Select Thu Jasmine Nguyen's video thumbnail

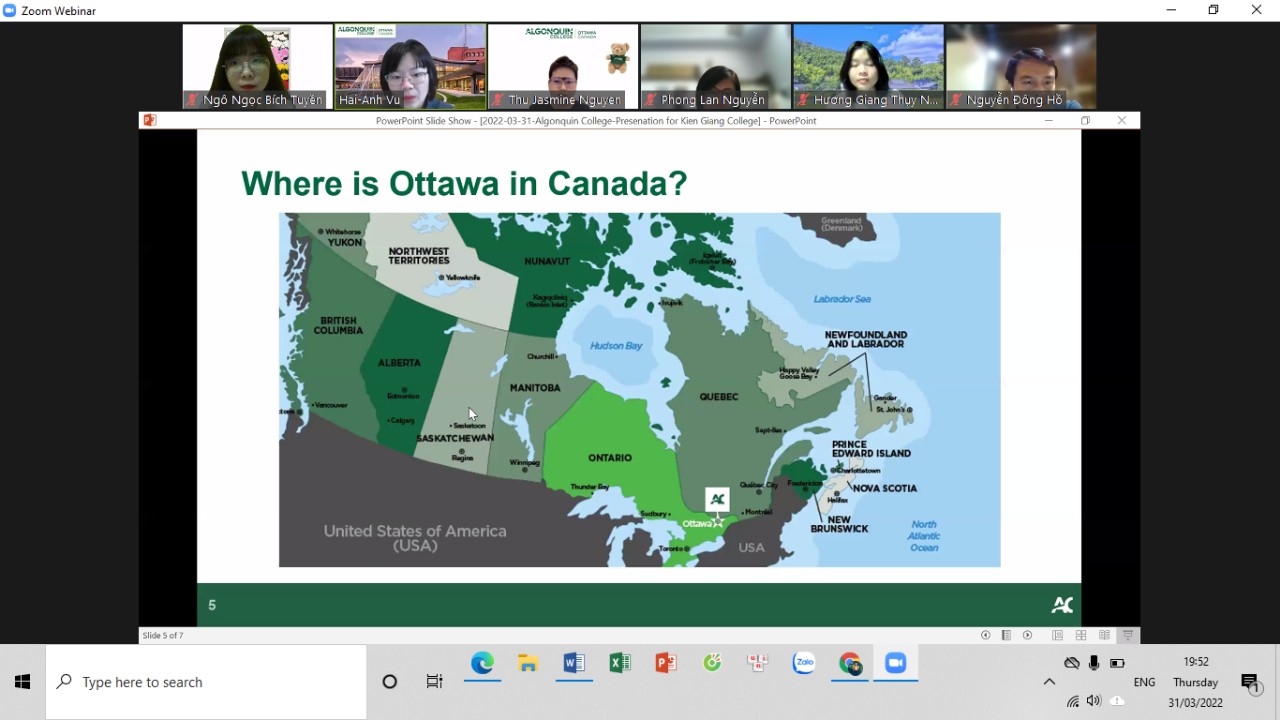tap(563, 66)
